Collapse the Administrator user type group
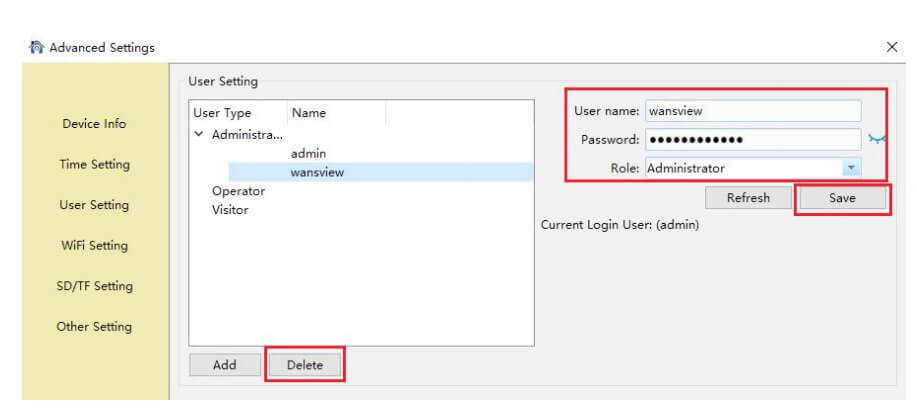Image resolution: width=917 pixels, height=417 pixels. click(x=199, y=135)
